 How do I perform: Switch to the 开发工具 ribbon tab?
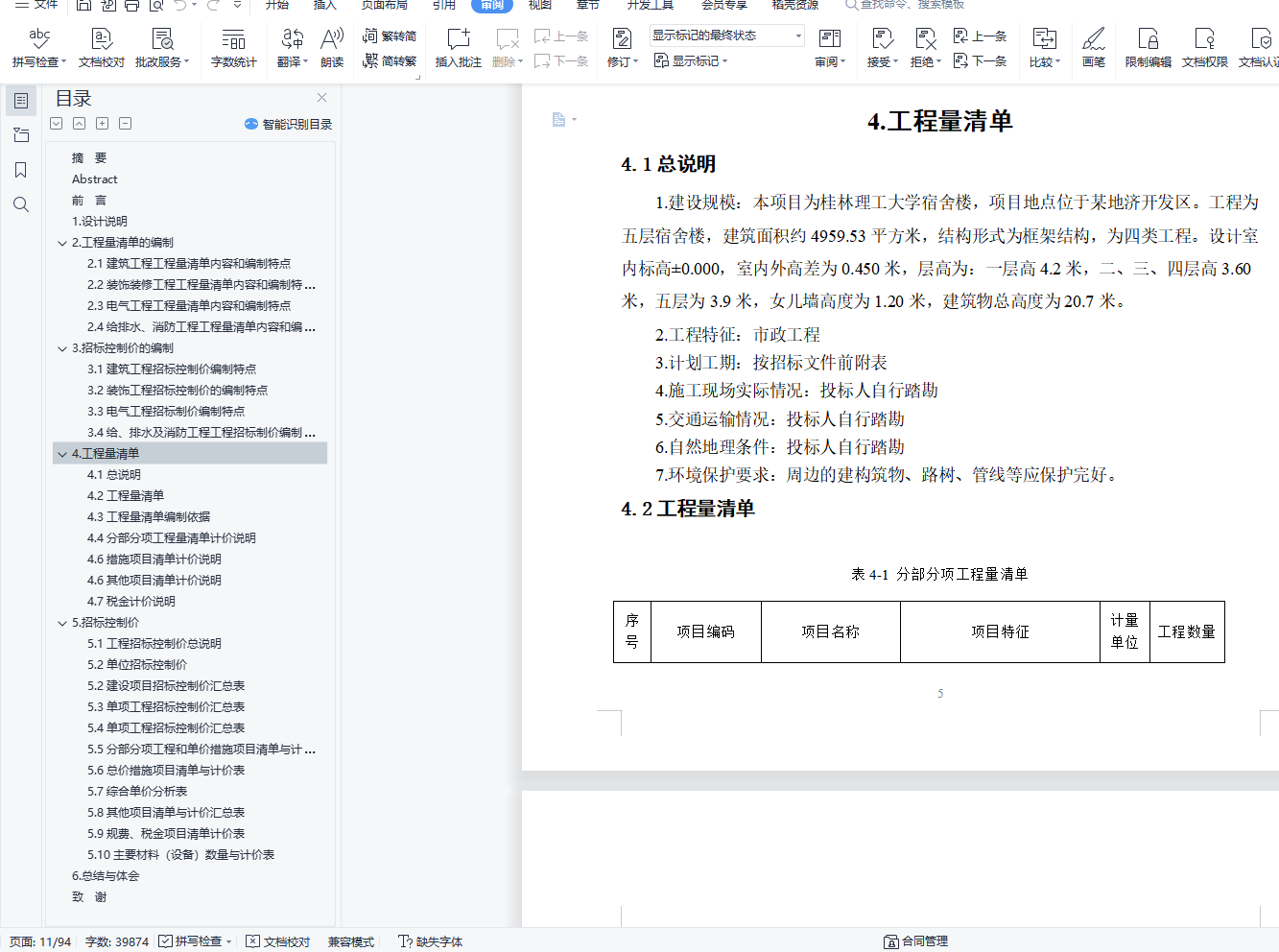[651, 6]
